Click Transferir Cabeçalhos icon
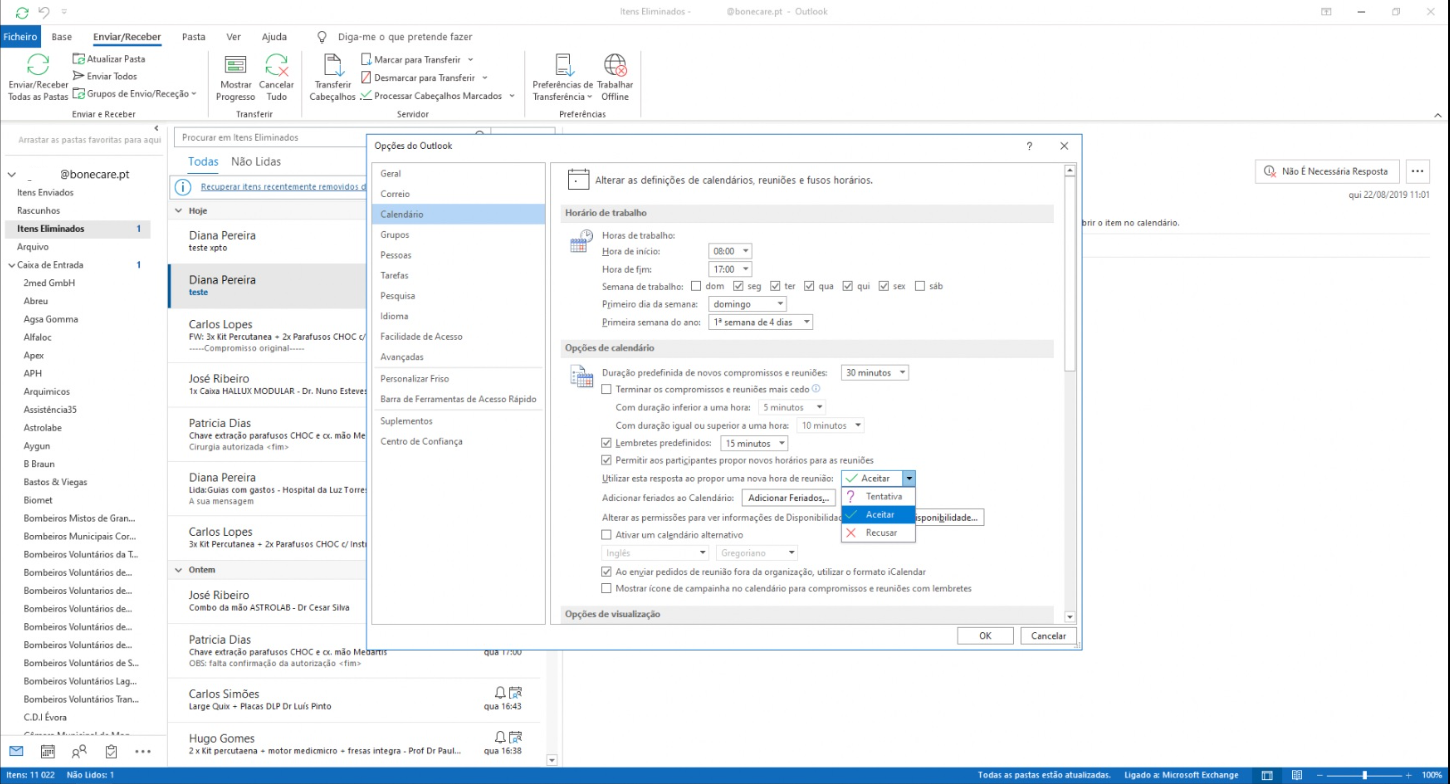The image size is (1450, 784). pyautogui.click(x=333, y=65)
